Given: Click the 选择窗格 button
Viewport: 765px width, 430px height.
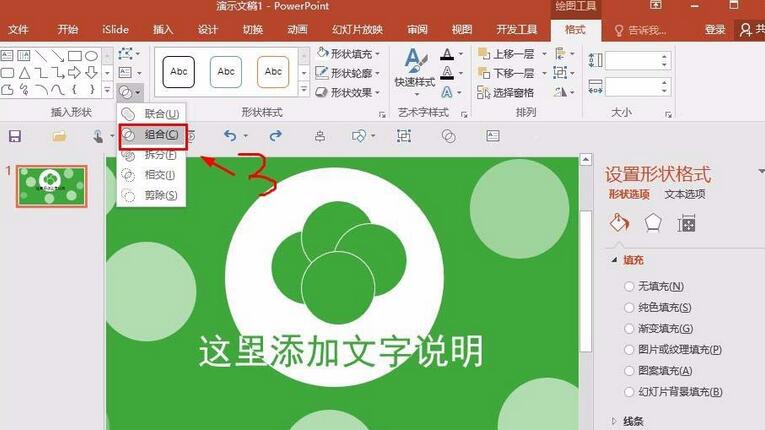Looking at the screenshot, I should point(512,93).
